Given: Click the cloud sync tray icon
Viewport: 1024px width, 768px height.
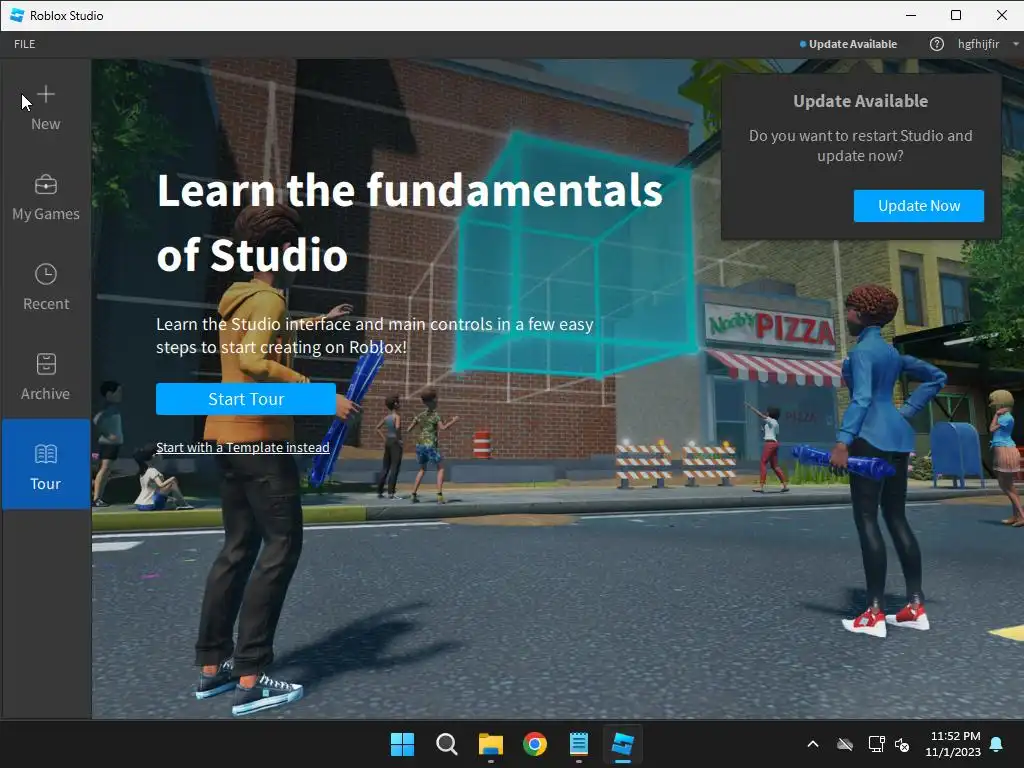Looking at the screenshot, I should coord(845,744).
